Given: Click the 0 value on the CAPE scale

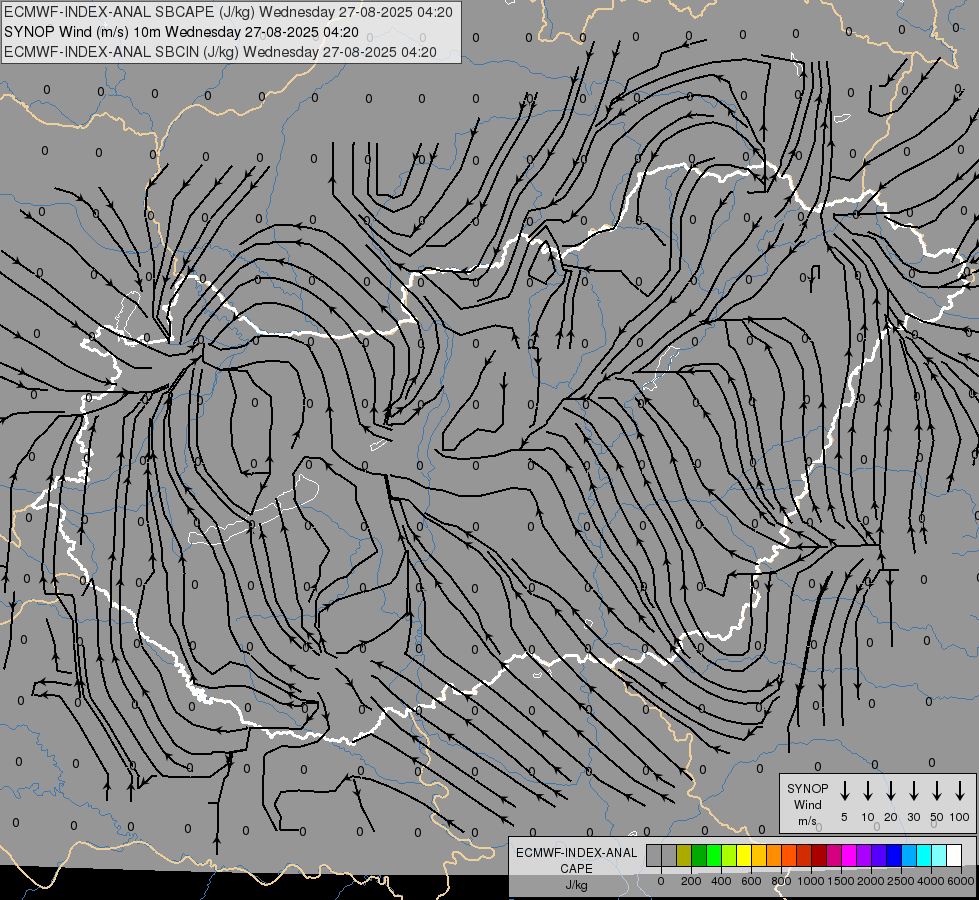Looking at the screenshot, I should coord(661,881).
